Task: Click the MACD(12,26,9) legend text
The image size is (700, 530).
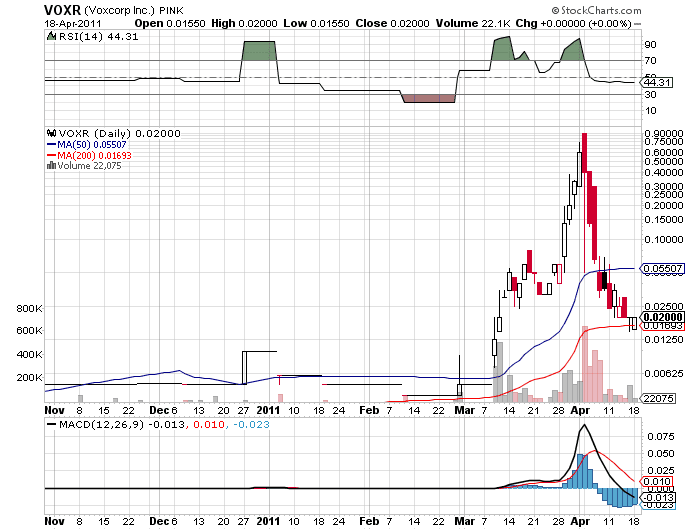Action: pyautogui.click(x=101, y=424)
